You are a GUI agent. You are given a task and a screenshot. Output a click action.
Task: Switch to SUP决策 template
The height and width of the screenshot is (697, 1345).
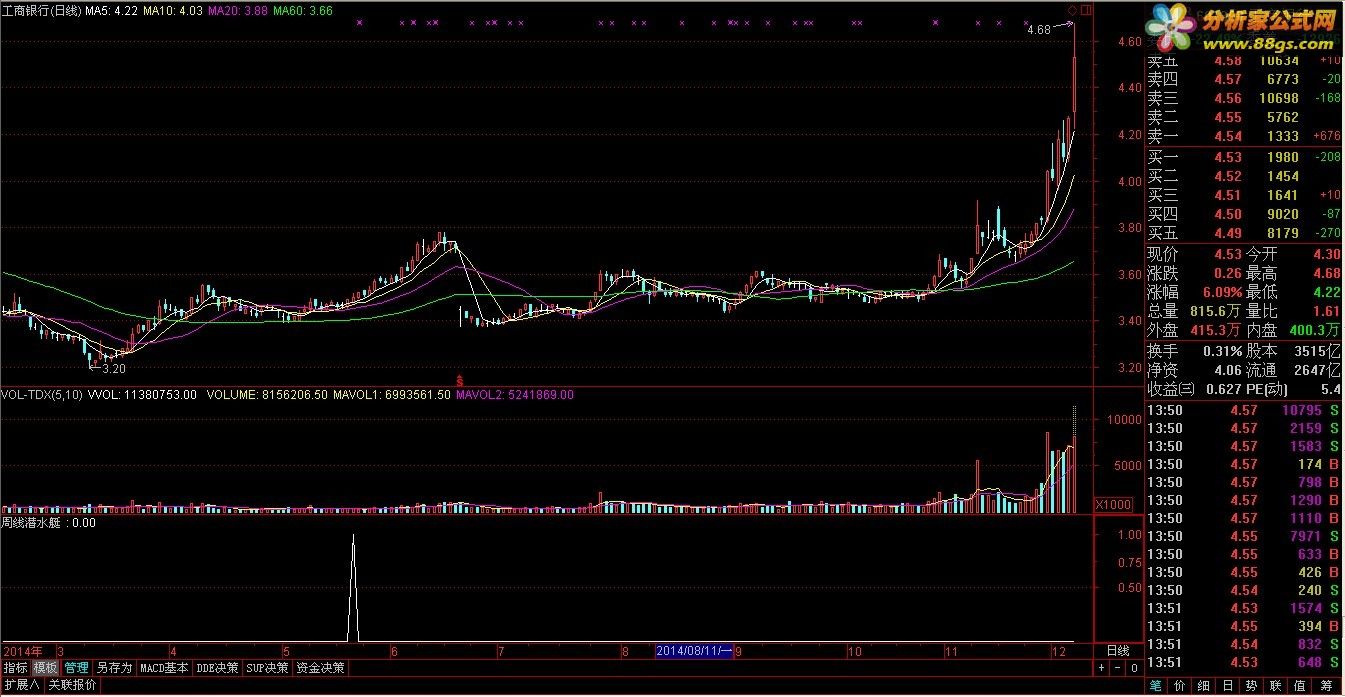(x=268, y=667)
